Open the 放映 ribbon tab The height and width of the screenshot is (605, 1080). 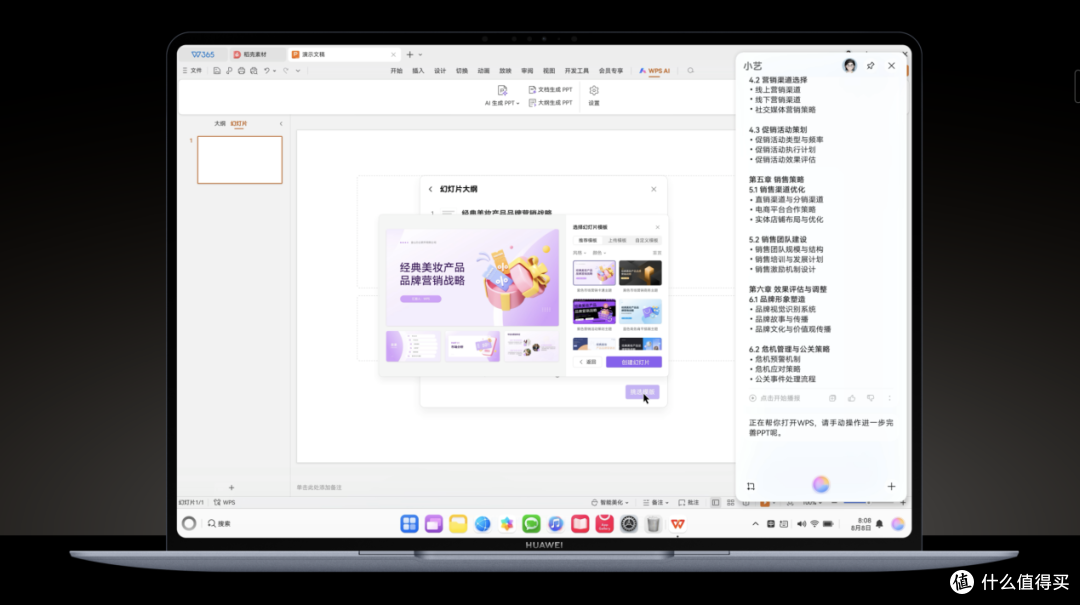[506, 71]
